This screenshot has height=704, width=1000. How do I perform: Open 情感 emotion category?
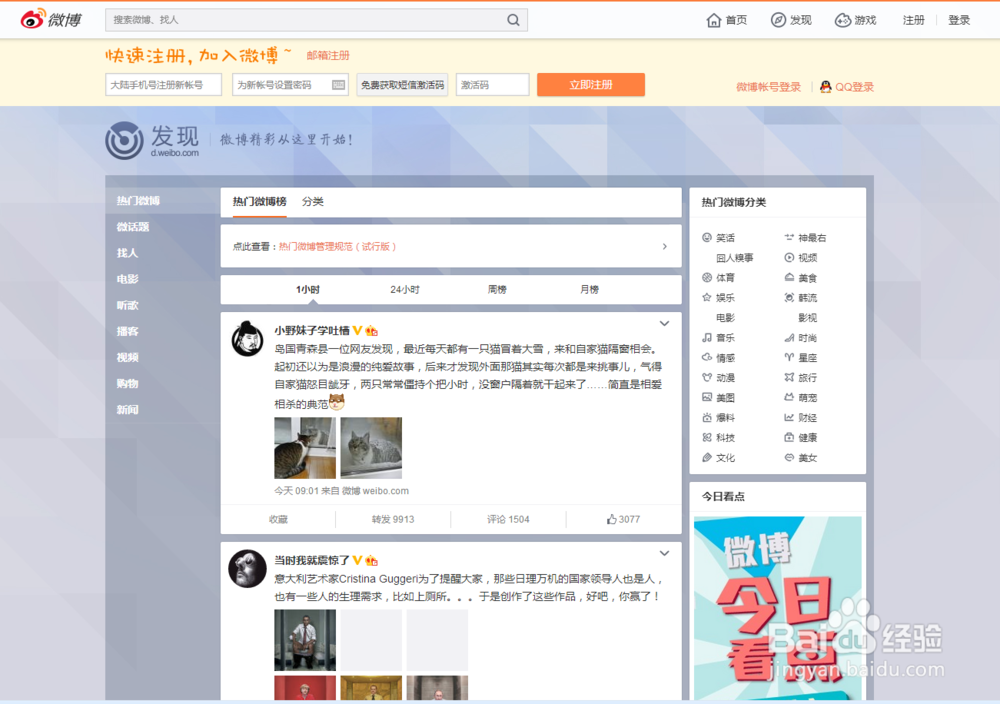coord(718,358)
